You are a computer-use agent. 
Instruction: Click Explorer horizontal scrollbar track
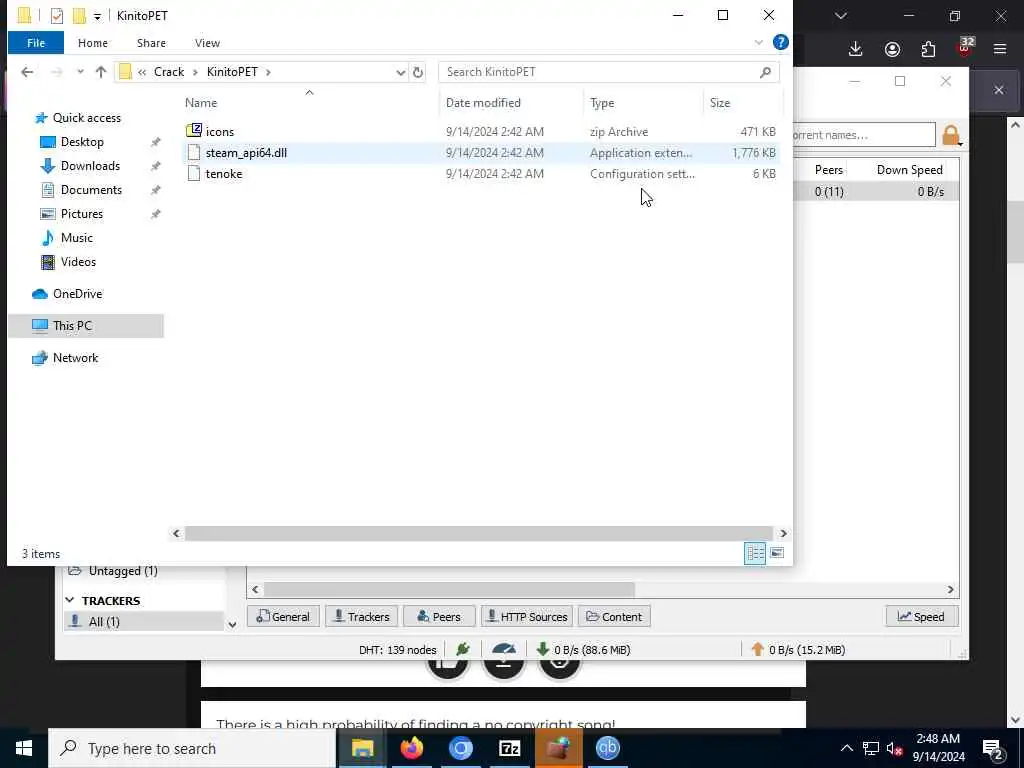479,534
